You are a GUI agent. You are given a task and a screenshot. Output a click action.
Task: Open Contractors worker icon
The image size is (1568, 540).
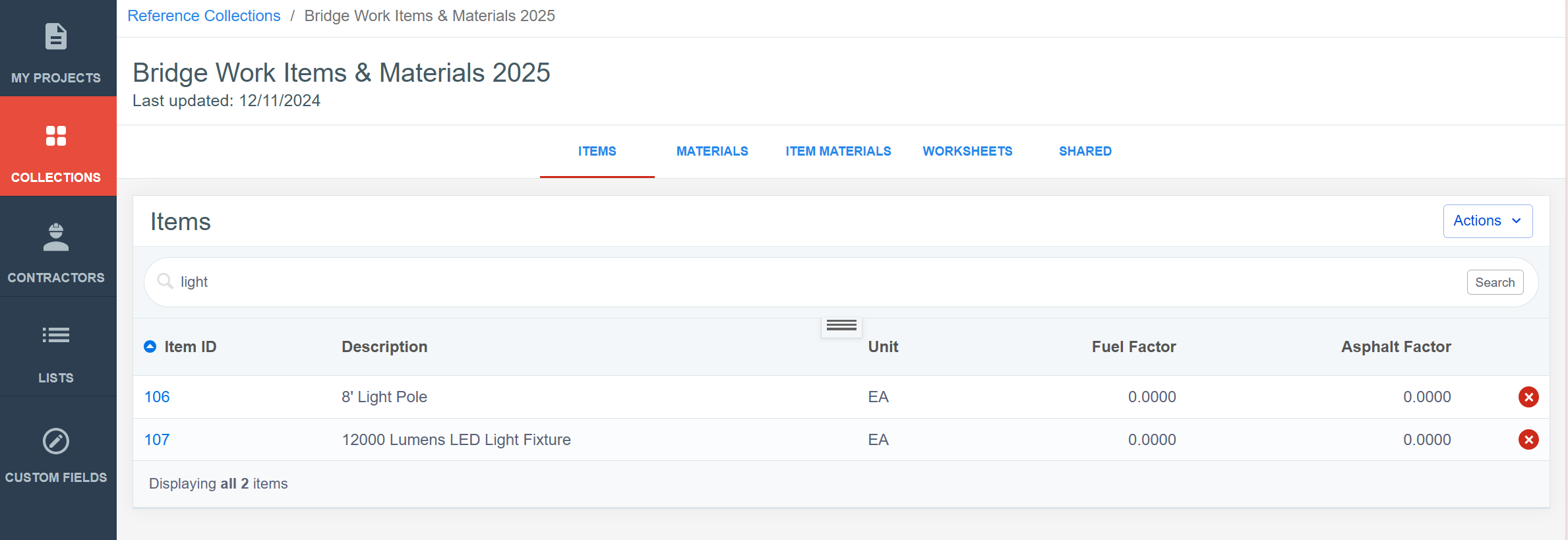point(56,237)
